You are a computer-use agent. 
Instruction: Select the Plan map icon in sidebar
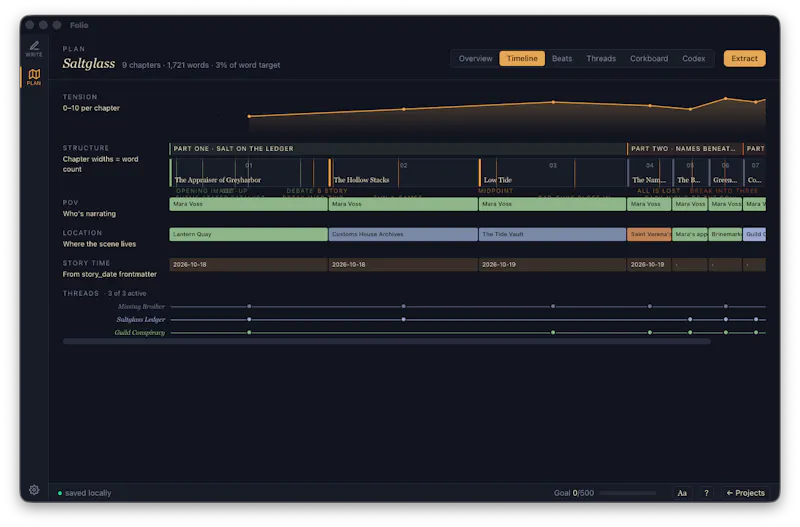tap(34, 77)
